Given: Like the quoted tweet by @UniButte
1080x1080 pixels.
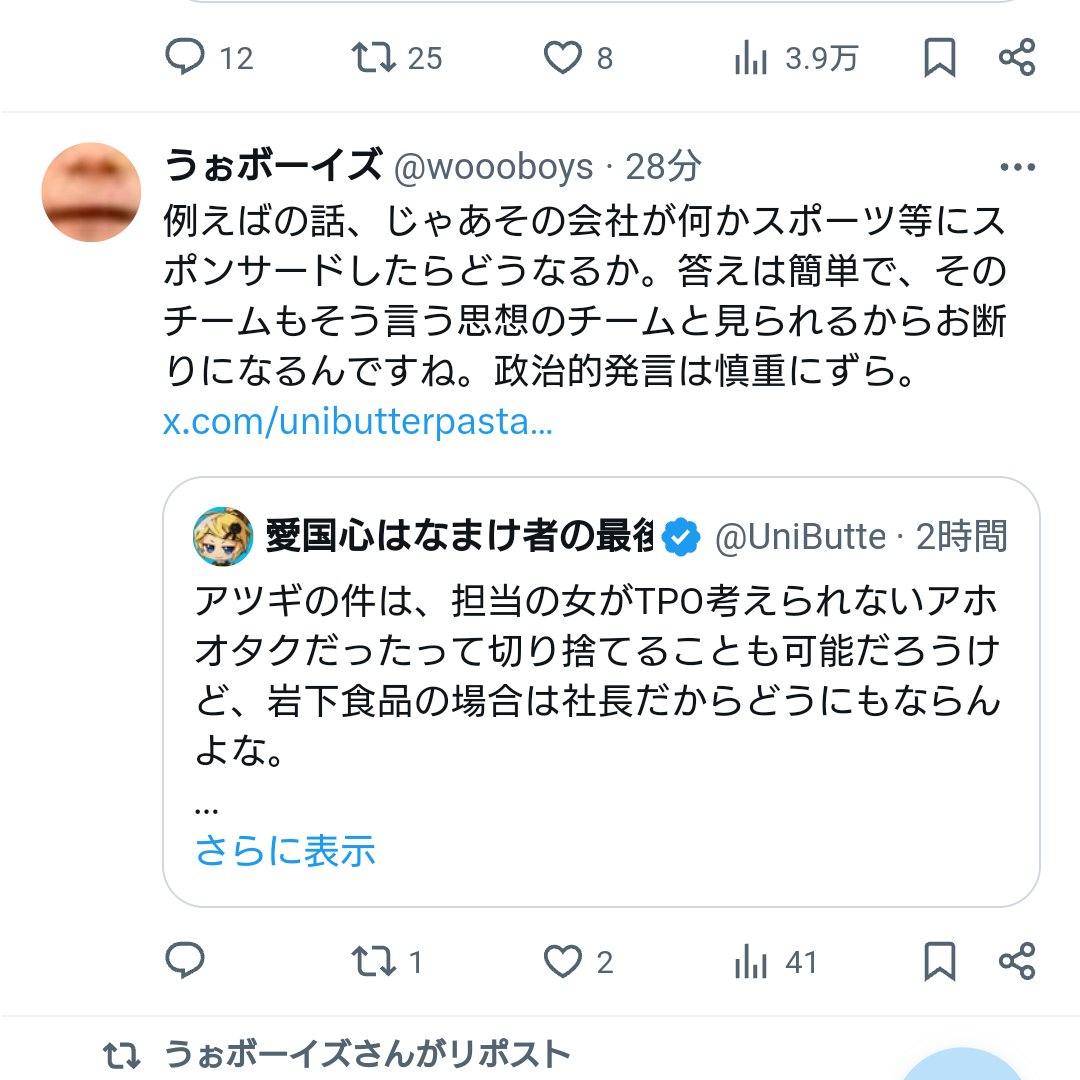Looking at the screenshot, I should pyautogui.click(x=564, y=962).
